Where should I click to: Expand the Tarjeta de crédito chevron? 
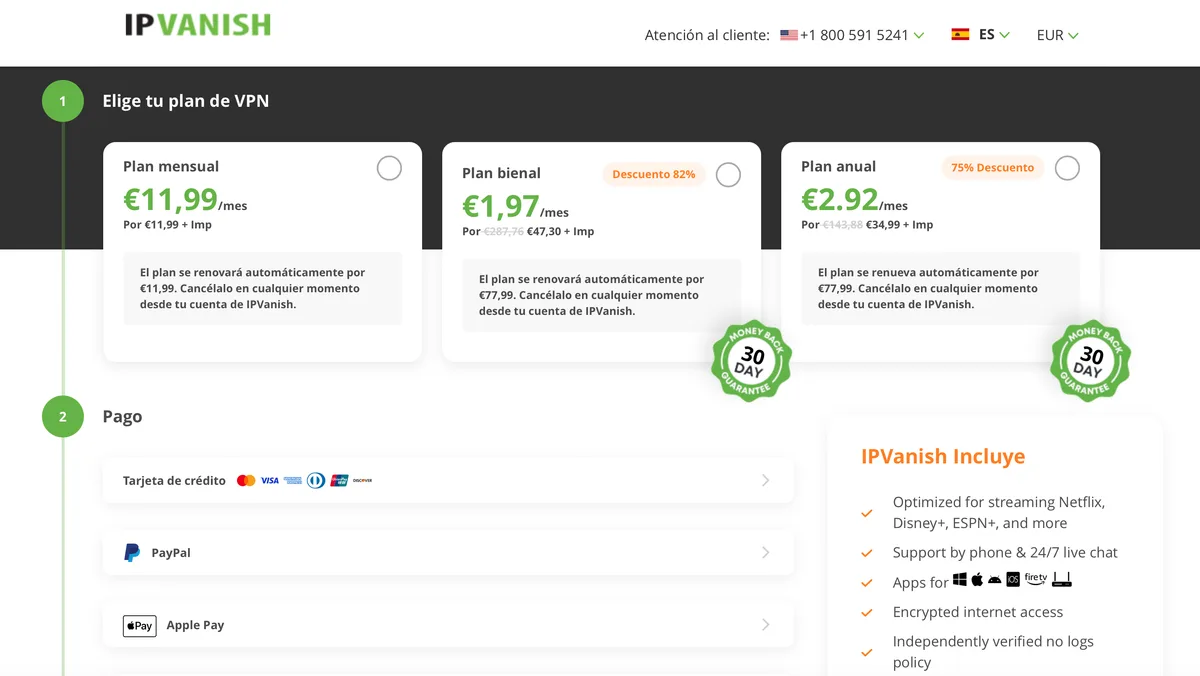coord(766,481)
